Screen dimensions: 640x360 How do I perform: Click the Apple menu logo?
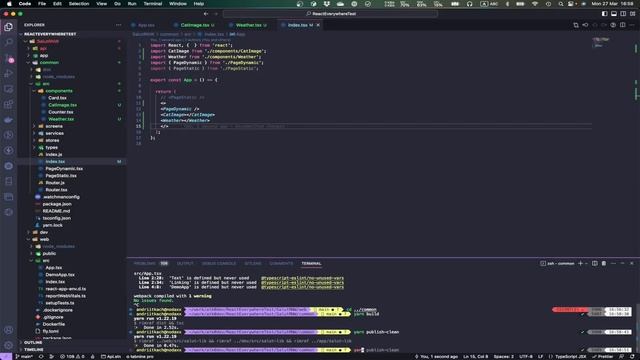pyautogui.click(x=9, y=4)
